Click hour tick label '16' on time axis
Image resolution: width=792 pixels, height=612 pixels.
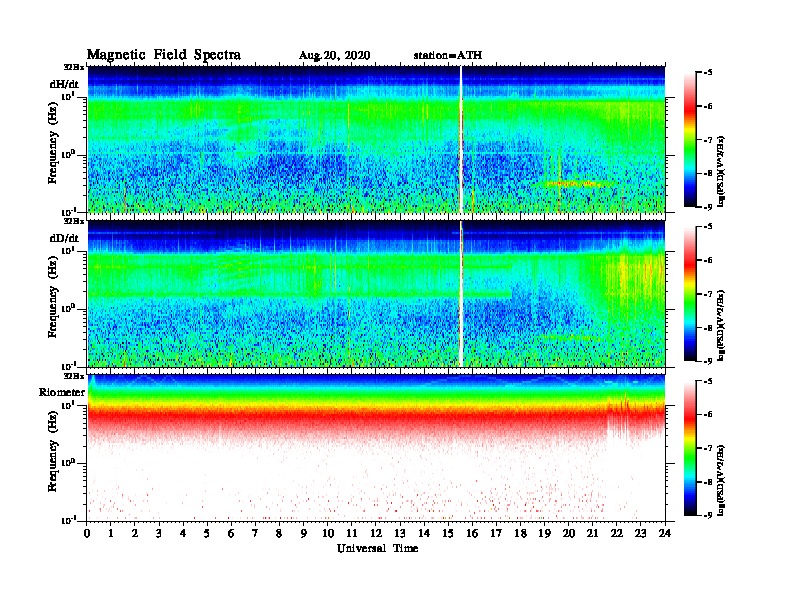click(x=472, y=533)
